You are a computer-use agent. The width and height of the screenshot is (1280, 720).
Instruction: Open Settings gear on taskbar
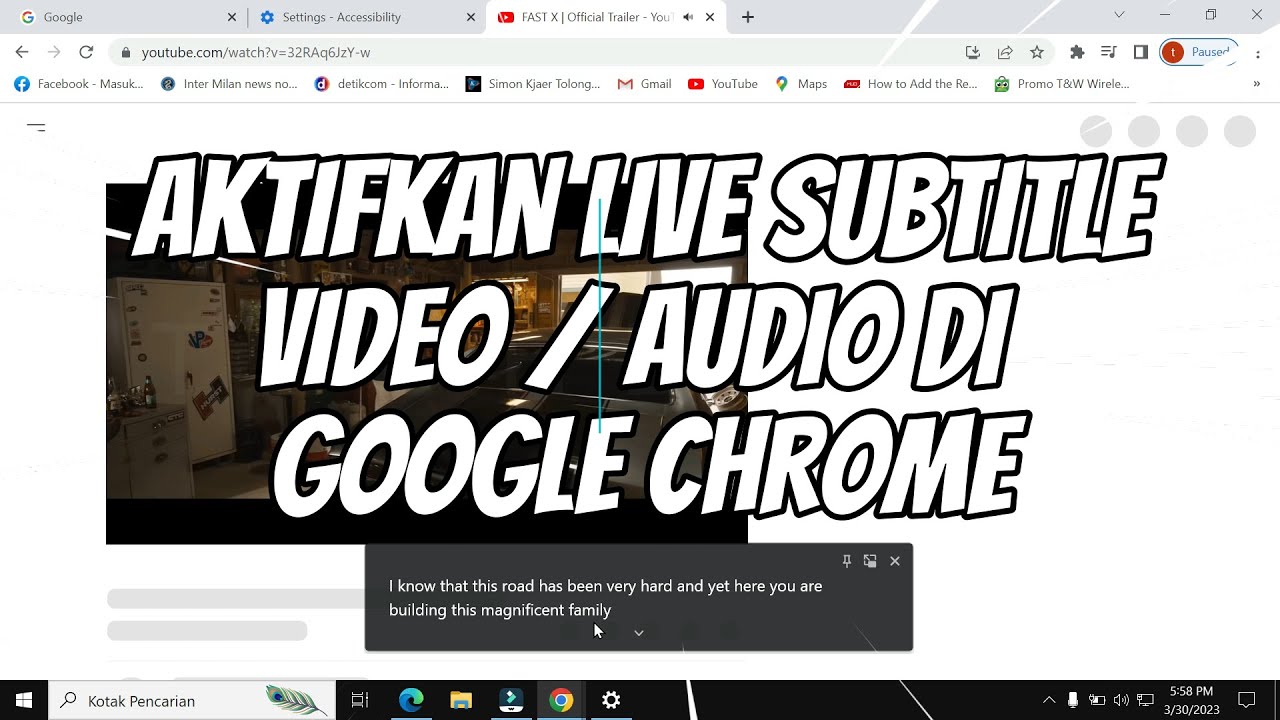tap(611, 700)
